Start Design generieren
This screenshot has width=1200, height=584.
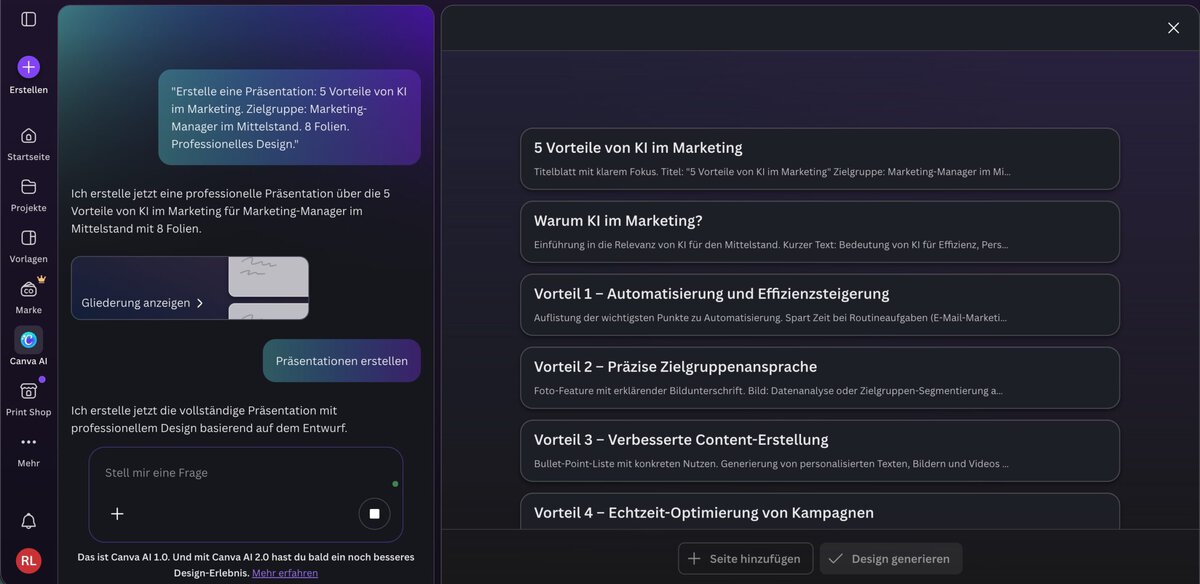tap(889, 558)
